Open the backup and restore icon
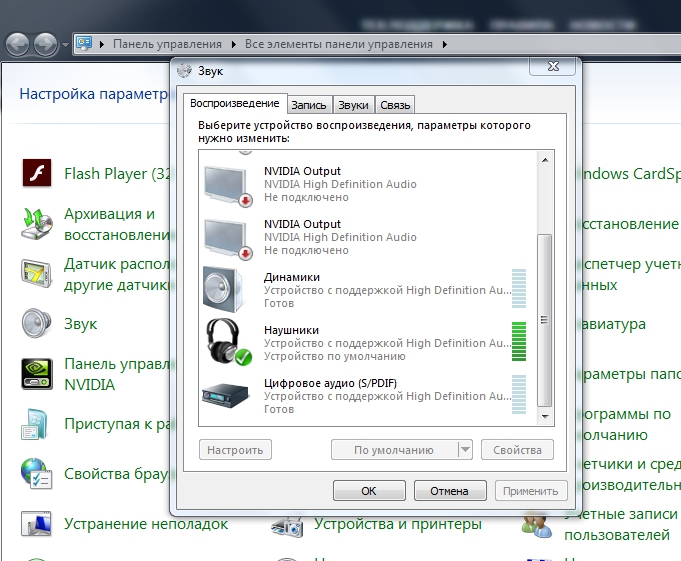The image size is (681, 561). [x=37, y=224]
